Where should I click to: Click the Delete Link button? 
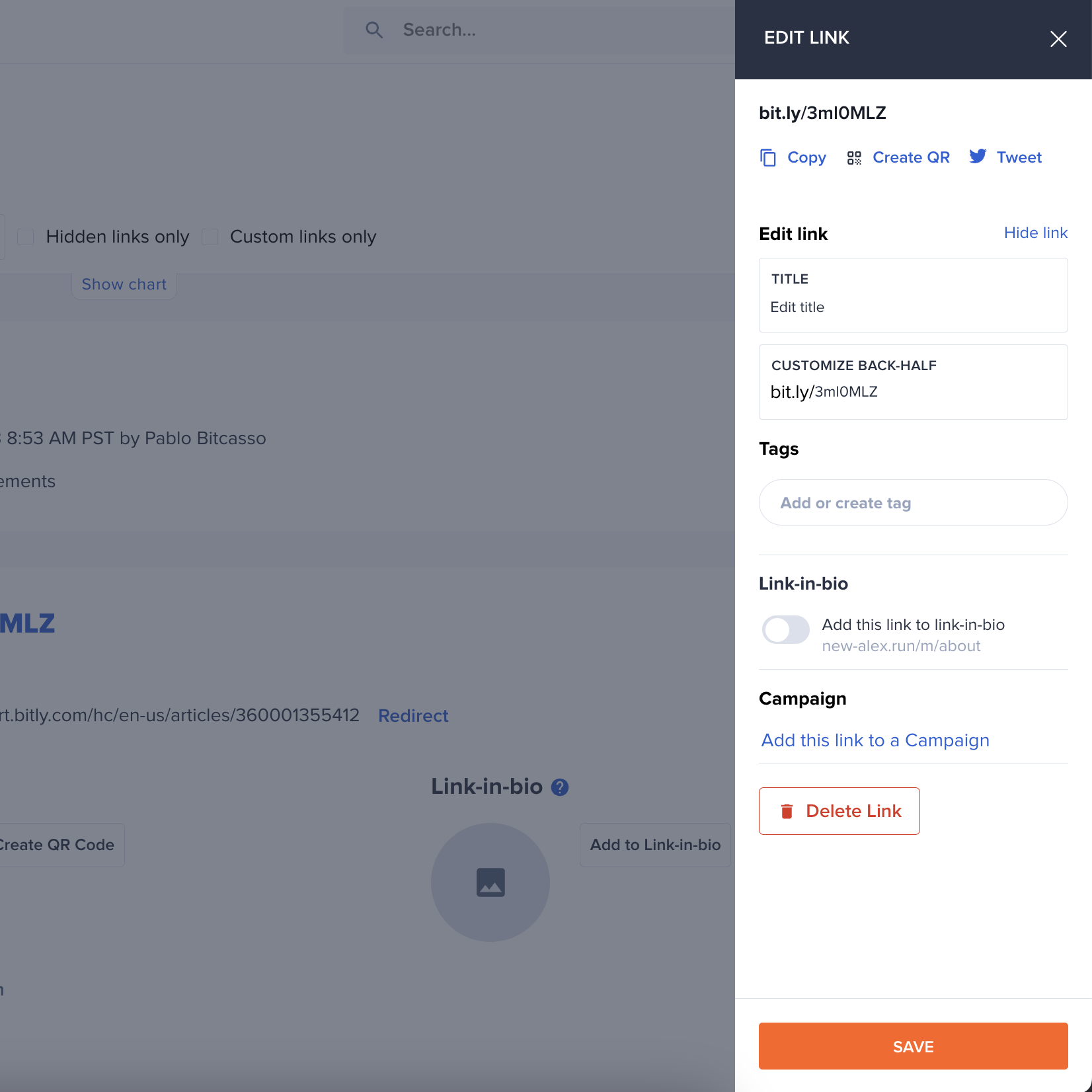pyautogui.click(x=839, y=811)
